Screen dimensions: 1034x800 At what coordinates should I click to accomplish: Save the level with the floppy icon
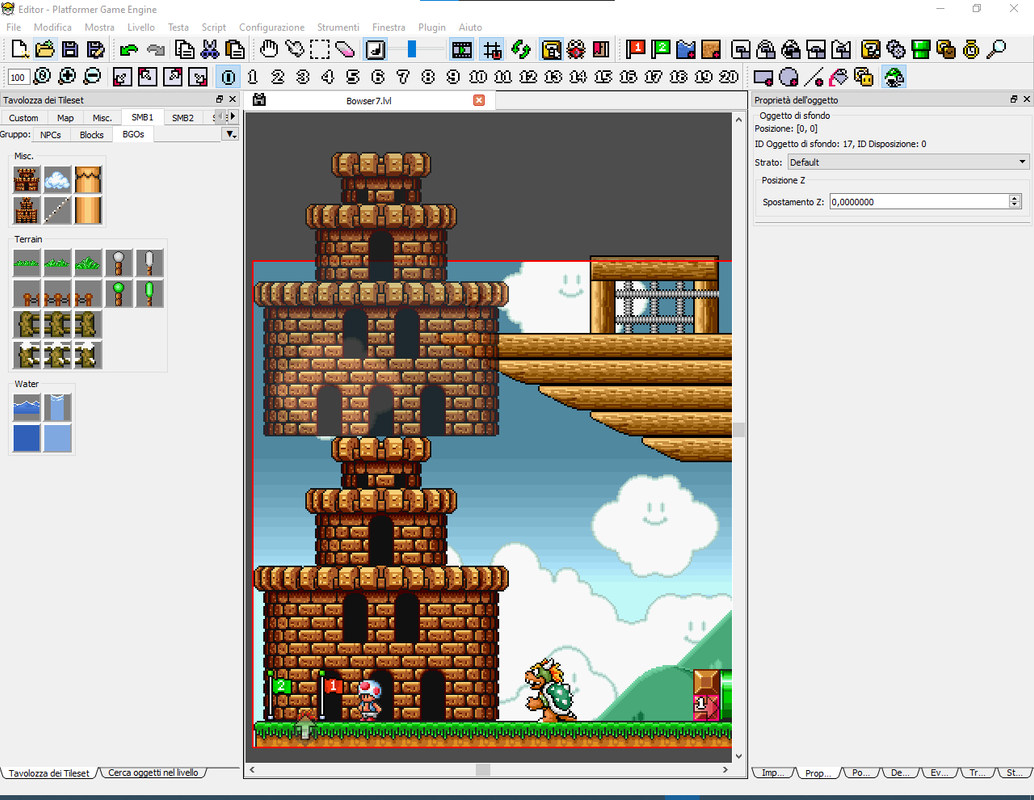70,49
